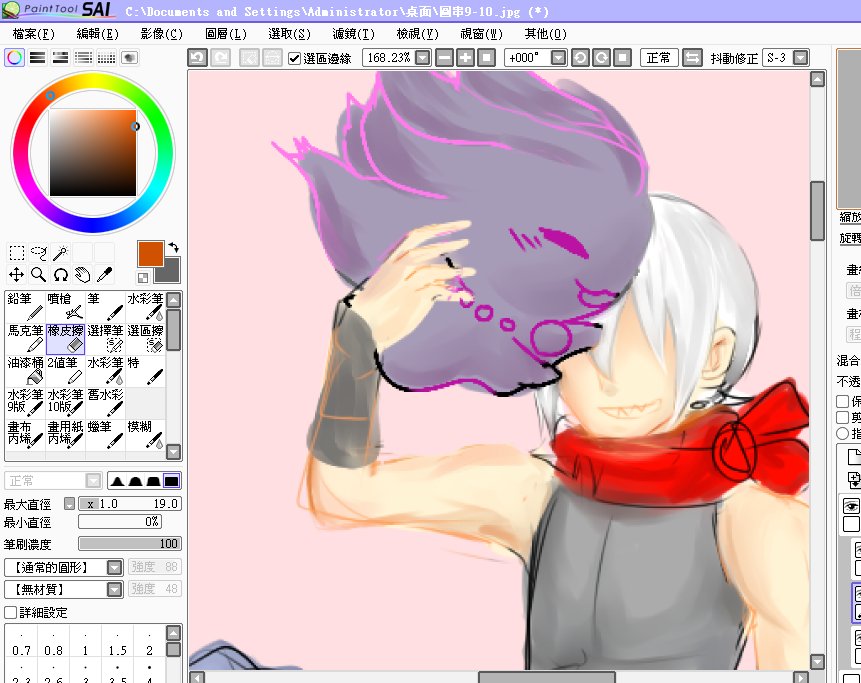Toggle visibility eye of the top layer

coord(852,506)
